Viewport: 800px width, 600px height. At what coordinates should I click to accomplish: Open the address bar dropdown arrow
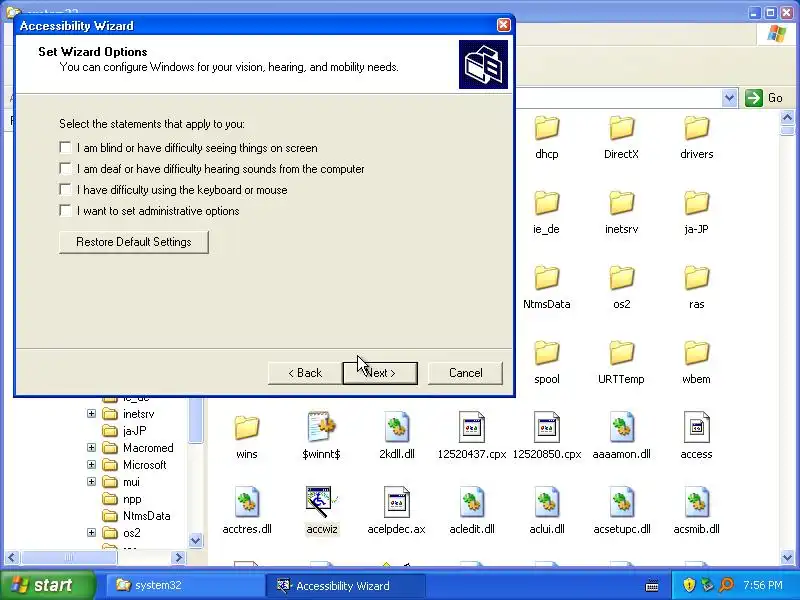point(730,98)
